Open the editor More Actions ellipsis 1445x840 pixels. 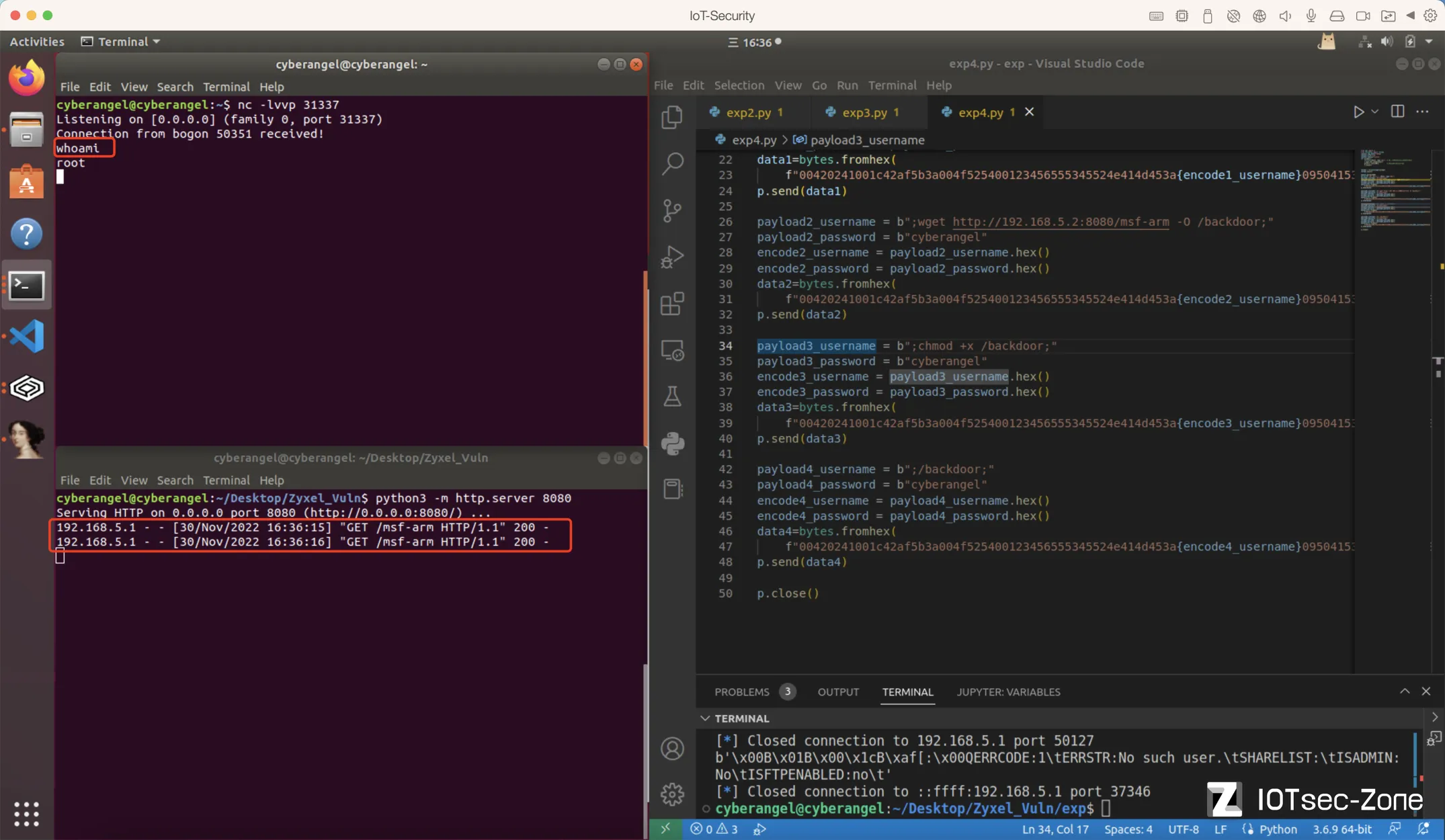coord(1422,112)
